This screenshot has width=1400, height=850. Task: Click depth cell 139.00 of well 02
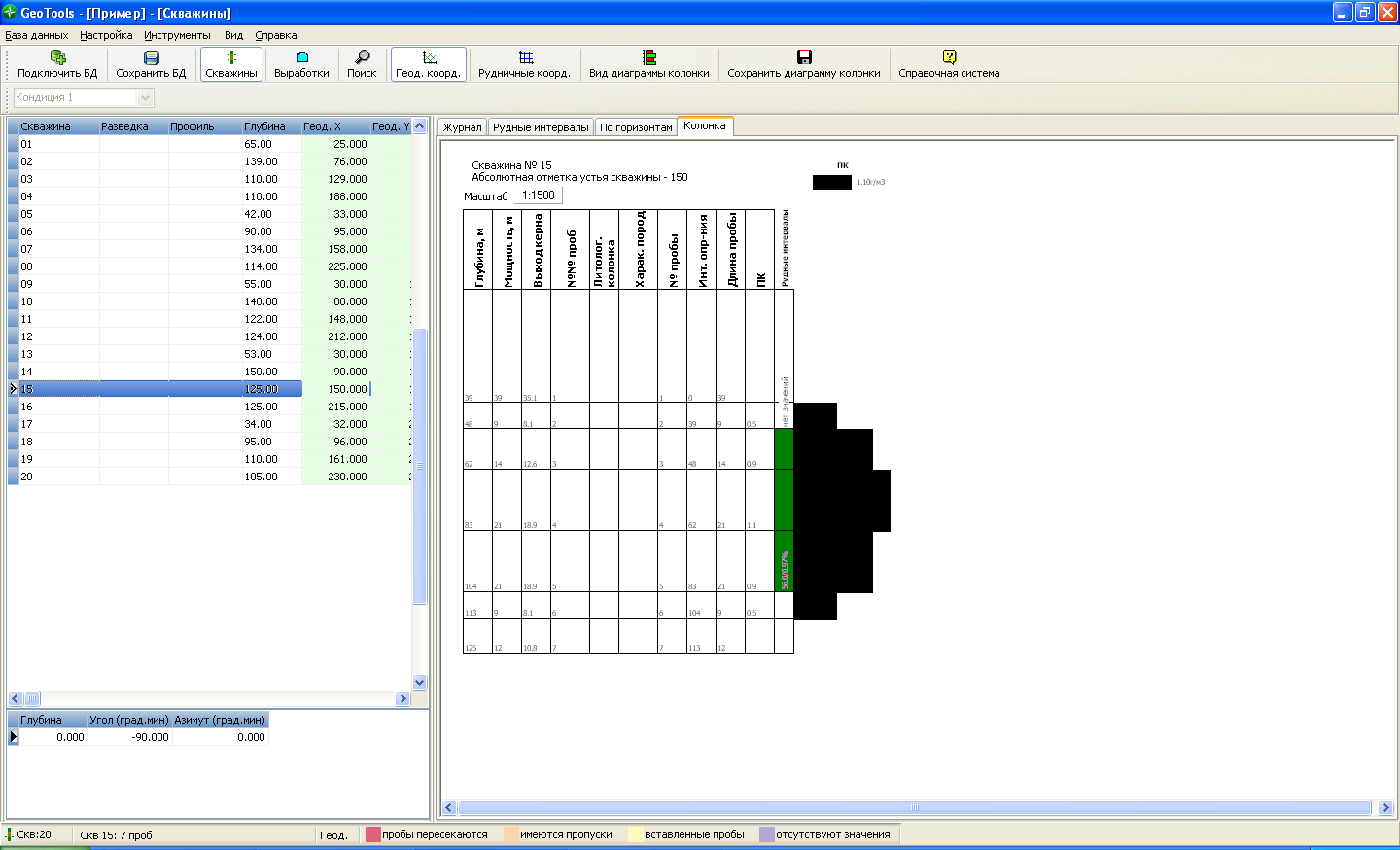271,161
